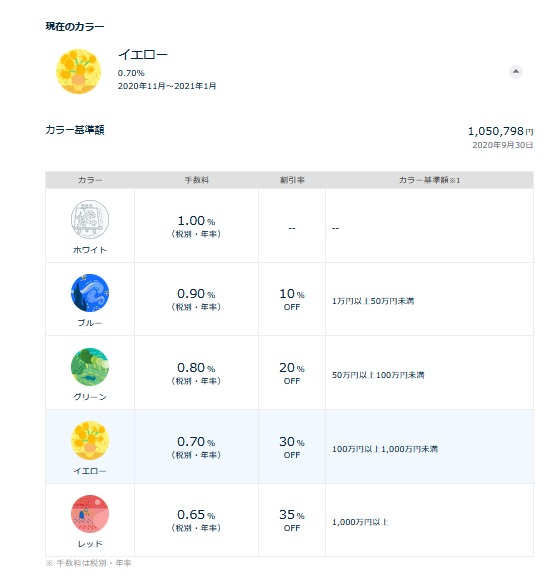Viewport: 554px width, 576px height.
Task: Click the 35% OFF discount cell
Action: 292,520
